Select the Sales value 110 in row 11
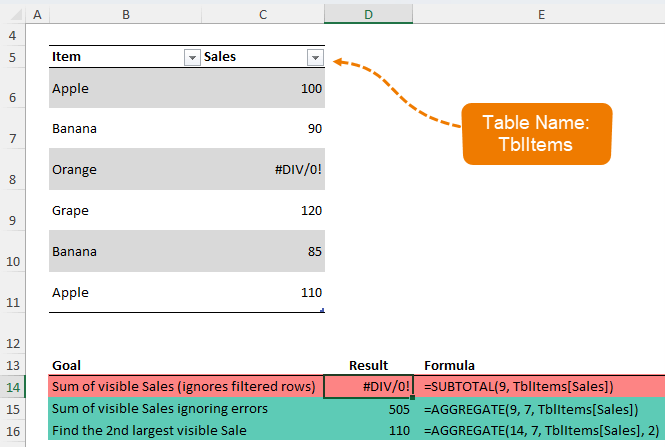 (263, 293)
